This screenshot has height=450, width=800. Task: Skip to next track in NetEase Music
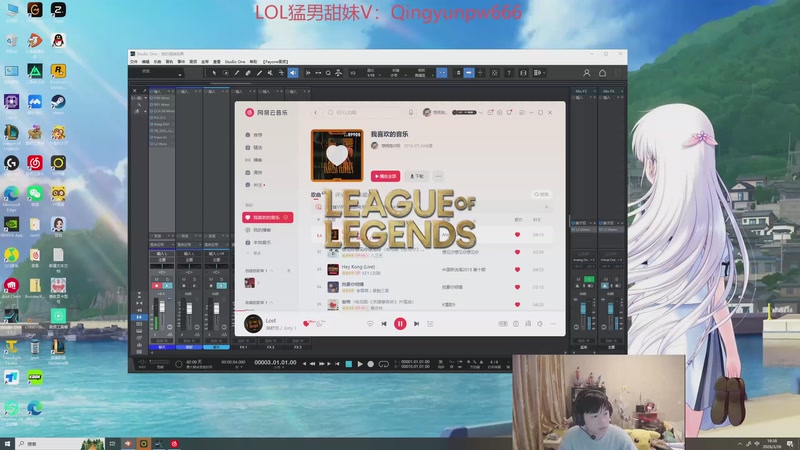416,323
